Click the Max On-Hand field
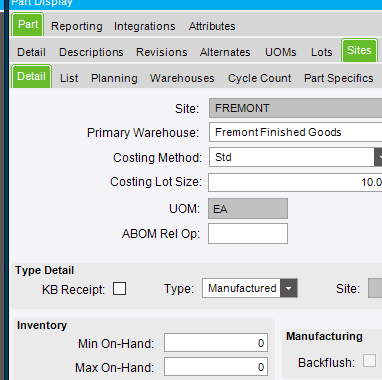Screen dimensions: 382x380 point(216,367)
